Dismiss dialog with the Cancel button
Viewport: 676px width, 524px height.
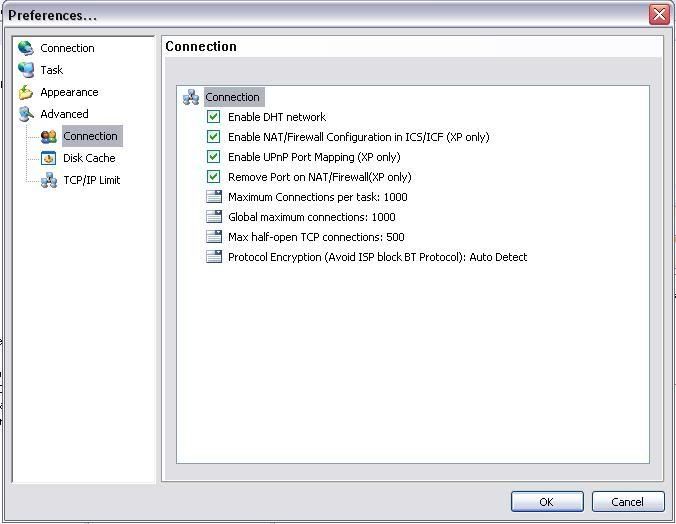point(628,502)
